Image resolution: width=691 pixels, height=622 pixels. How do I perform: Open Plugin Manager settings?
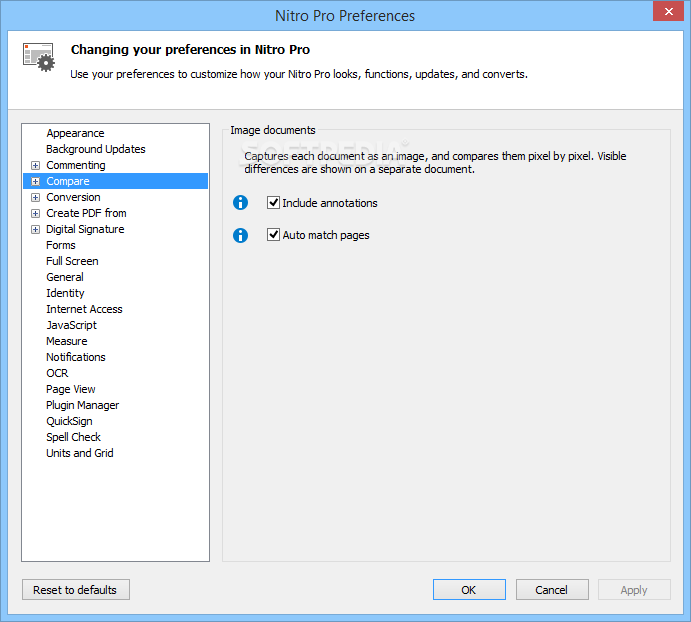point(82,405)
